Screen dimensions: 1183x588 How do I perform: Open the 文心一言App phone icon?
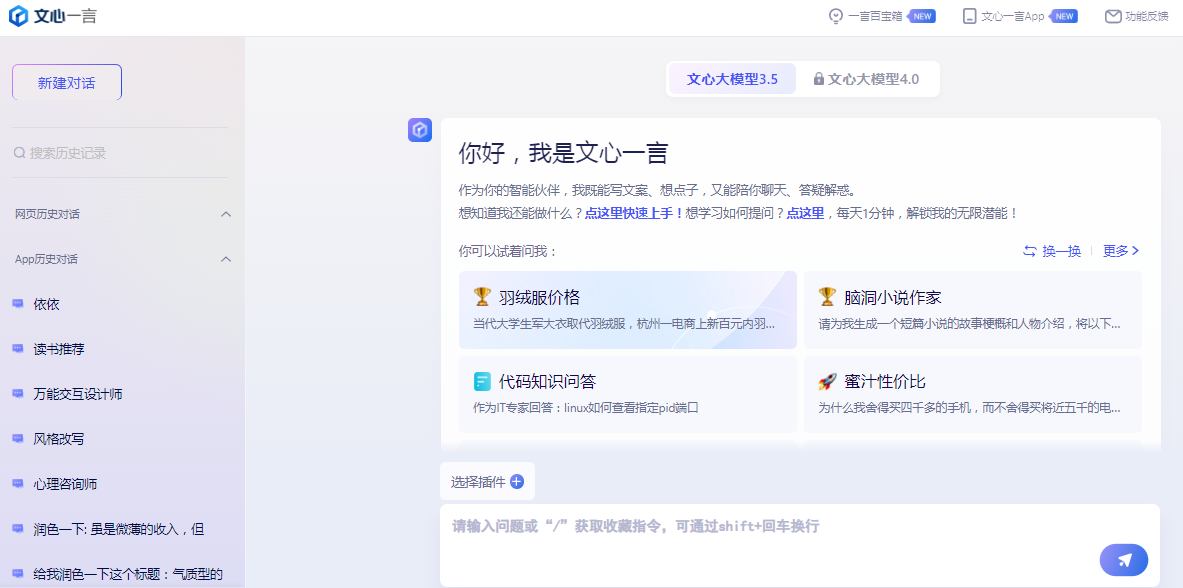969,17
